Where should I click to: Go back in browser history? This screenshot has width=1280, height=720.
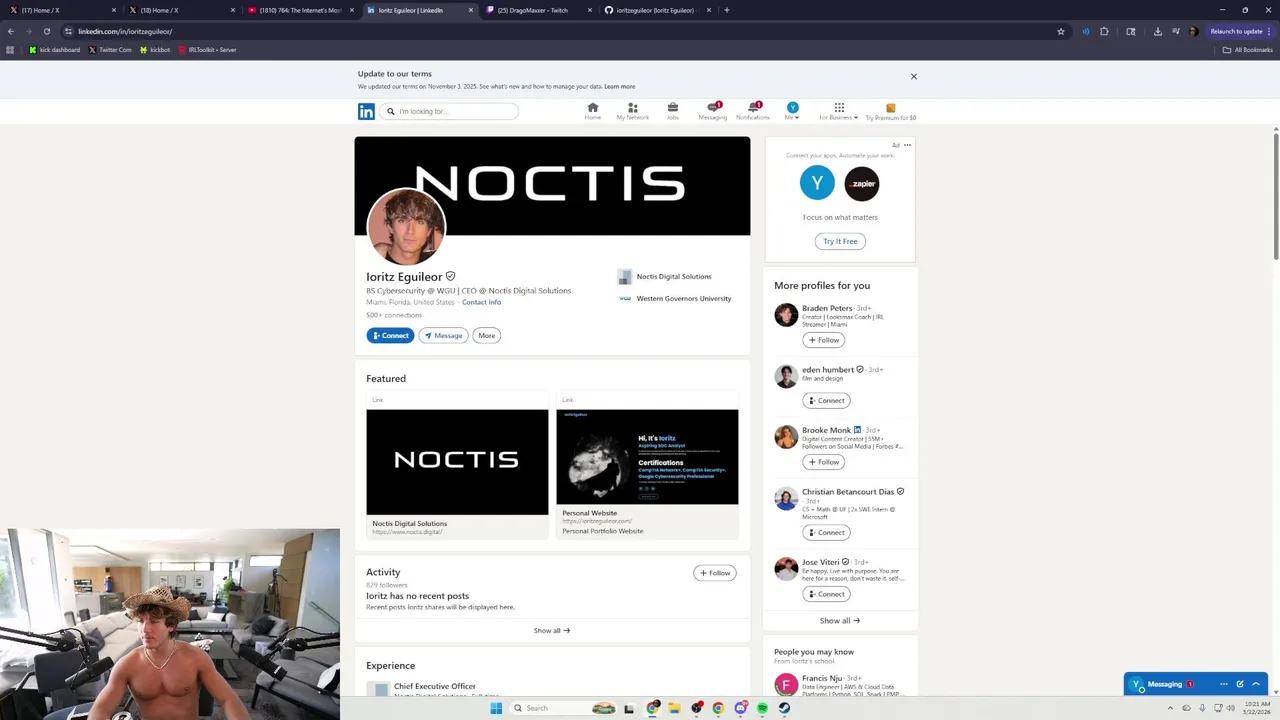pos(11,31)
